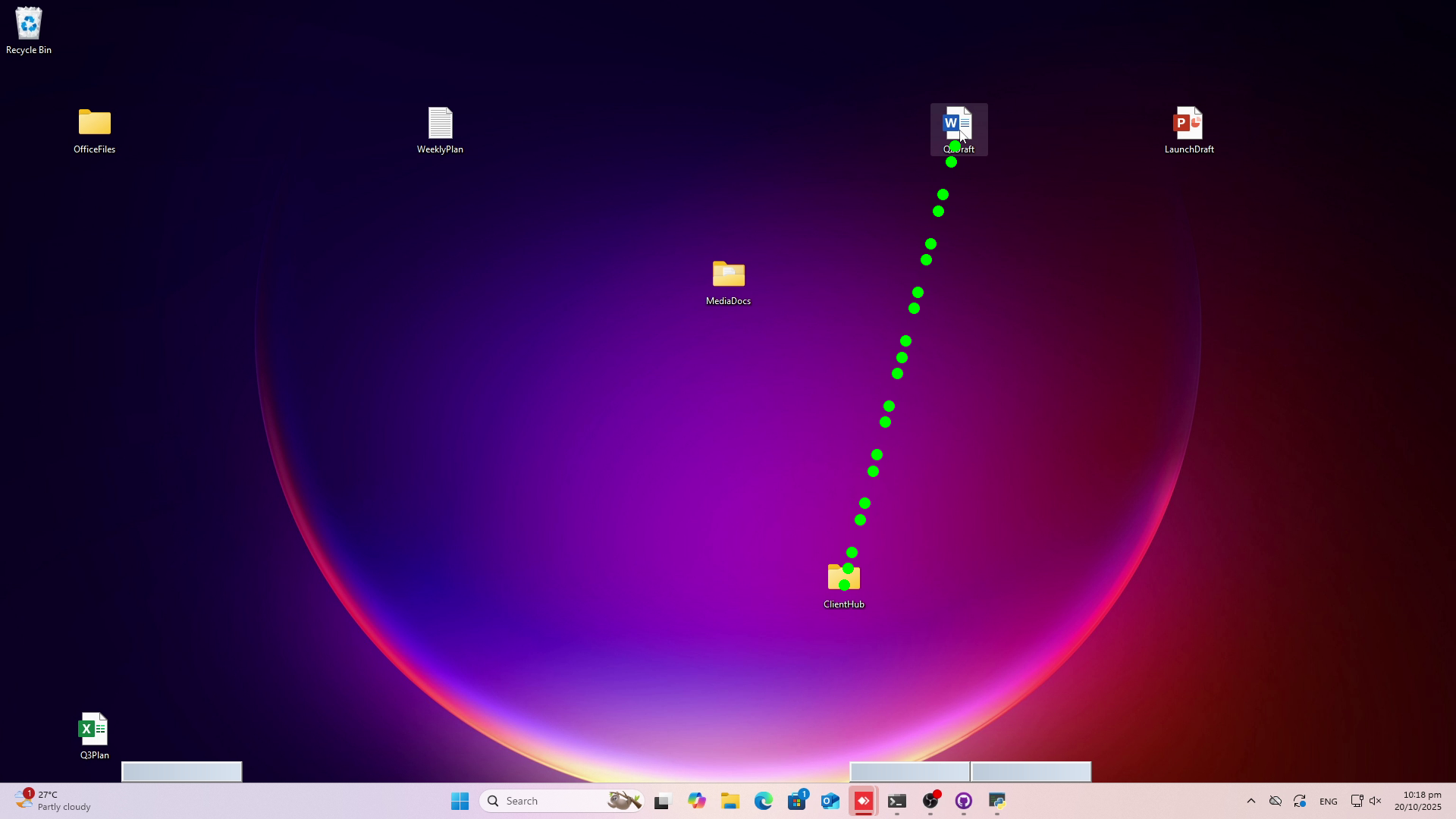Open the MediaDocs folder
This screenshot has width=1456, height=819.
pos(727,275)
